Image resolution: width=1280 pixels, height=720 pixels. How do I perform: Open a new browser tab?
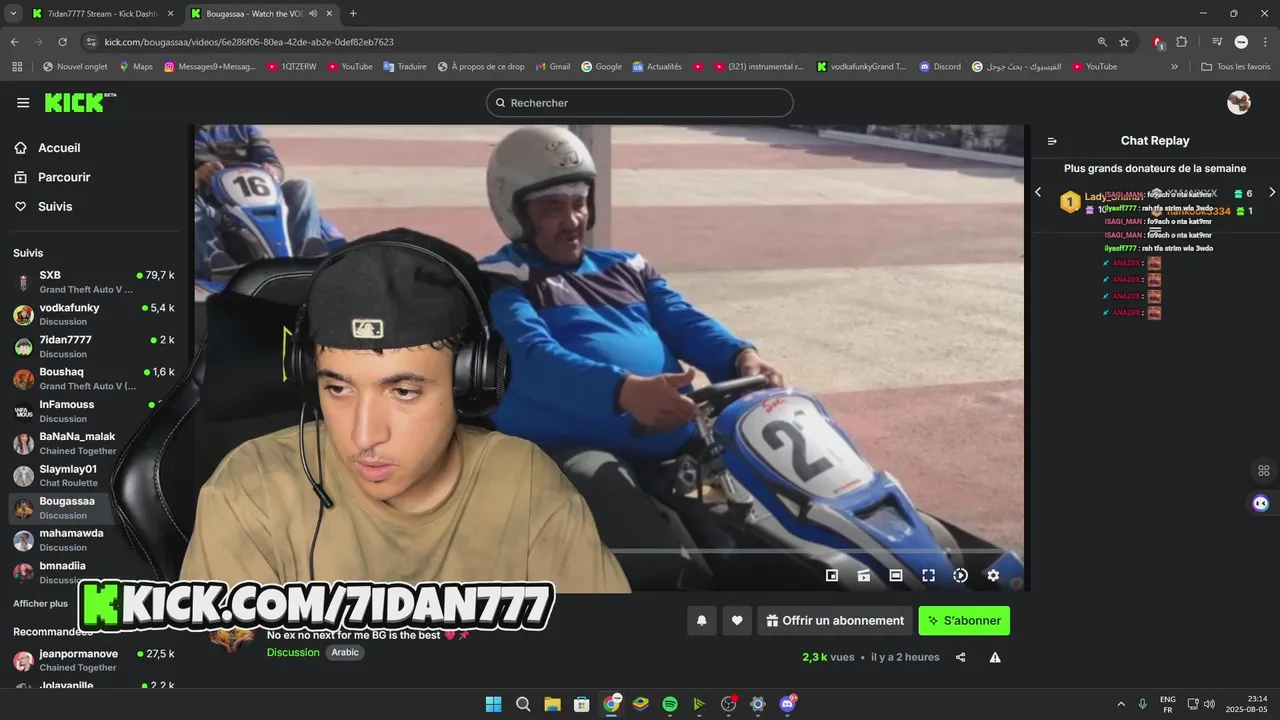point(353,13)
